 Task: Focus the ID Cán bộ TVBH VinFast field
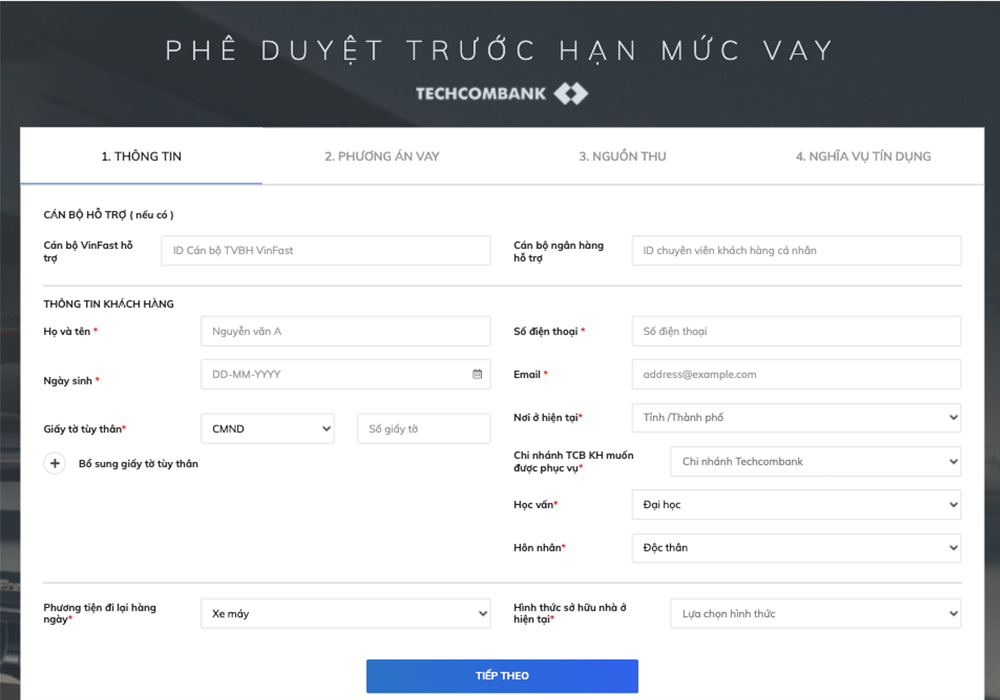point(326,251)
